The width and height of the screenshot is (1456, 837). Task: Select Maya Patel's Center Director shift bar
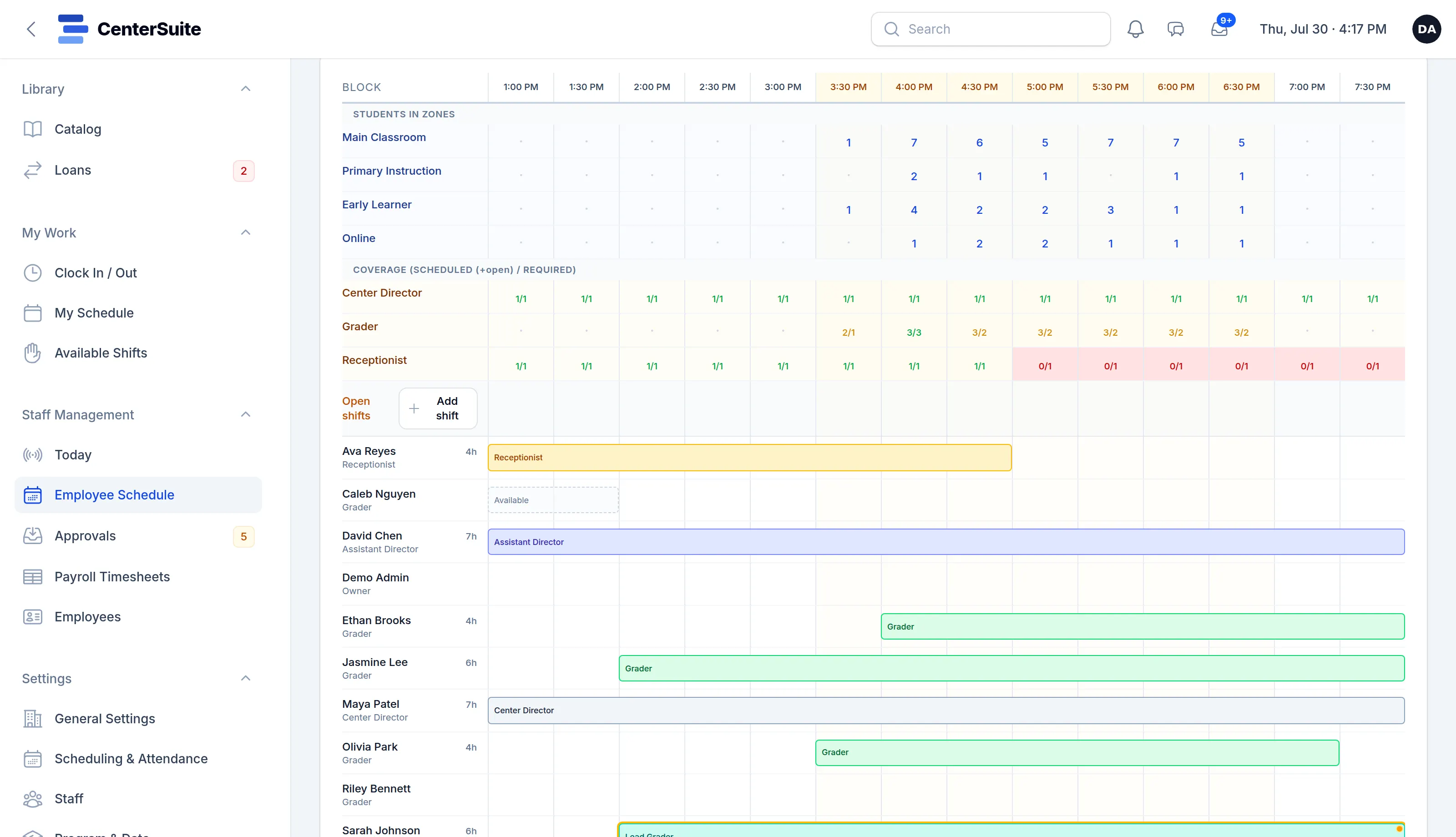[x=946, y=711]
